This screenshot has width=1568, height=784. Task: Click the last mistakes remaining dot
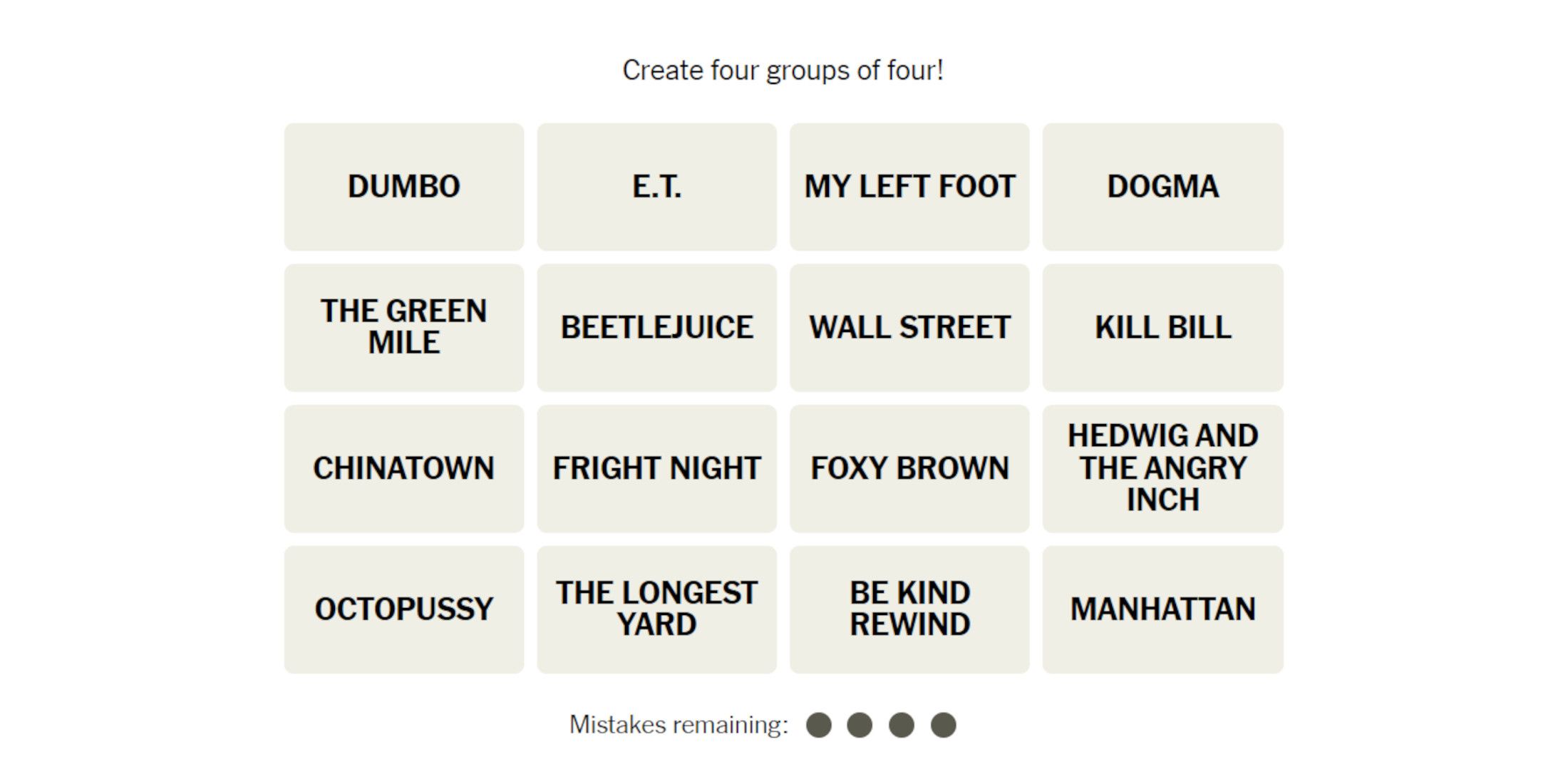[943, 725]
